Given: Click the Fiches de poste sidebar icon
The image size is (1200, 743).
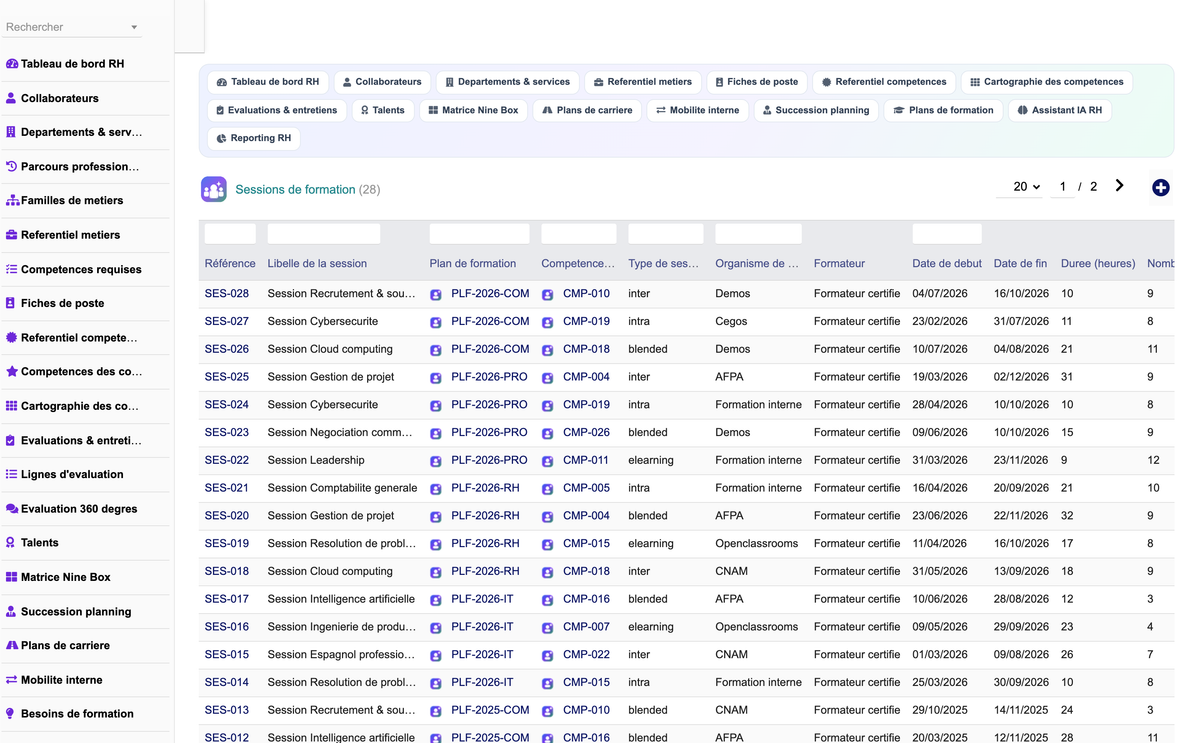Looking at the screenshot, I should 12,303.
